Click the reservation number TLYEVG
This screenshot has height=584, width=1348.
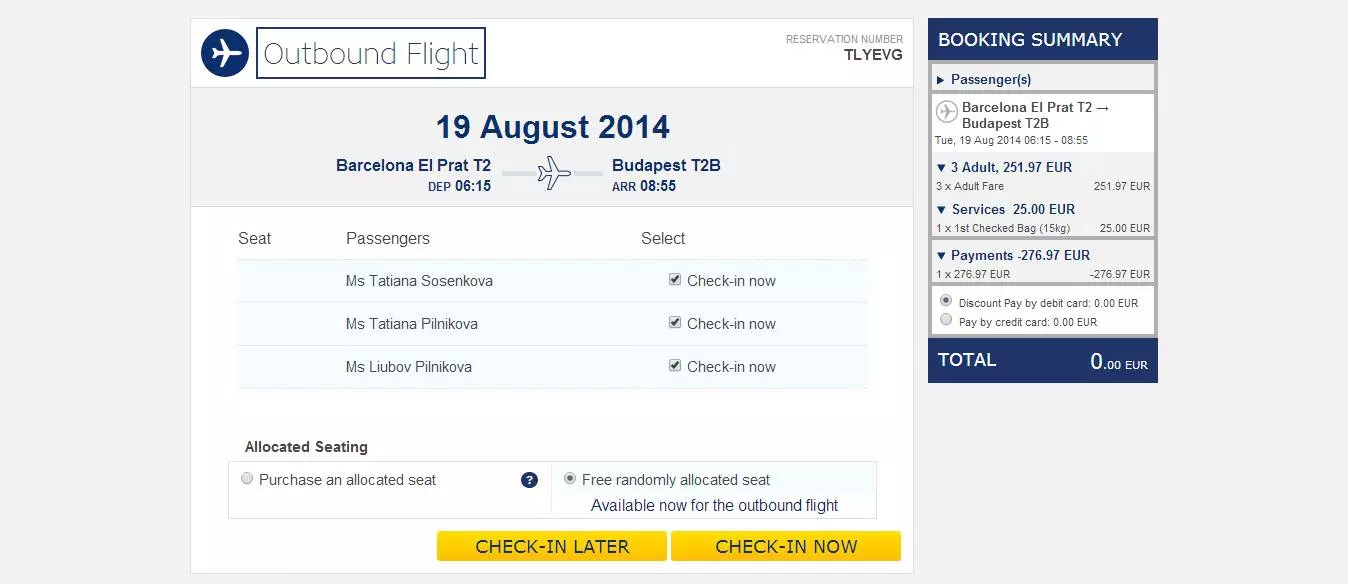(873, 55)
